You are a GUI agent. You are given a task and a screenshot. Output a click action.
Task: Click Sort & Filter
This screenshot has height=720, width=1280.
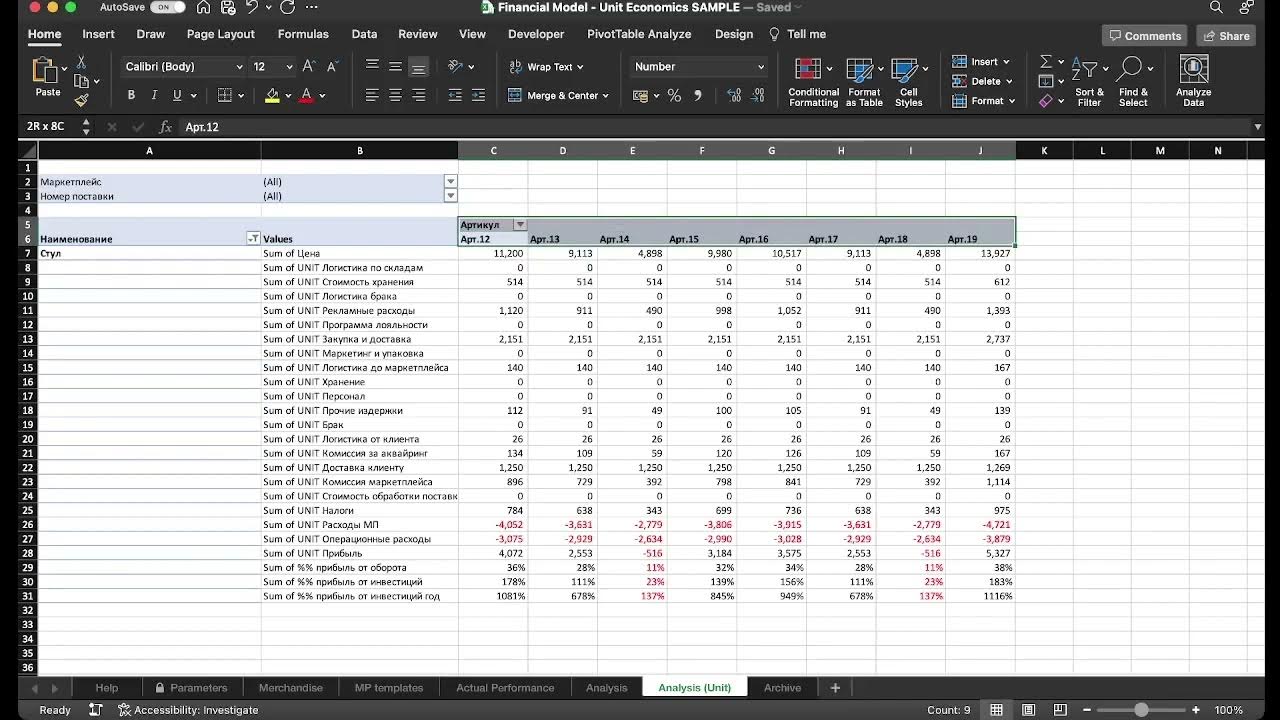pyautogui.click(x=1089, y=82)
